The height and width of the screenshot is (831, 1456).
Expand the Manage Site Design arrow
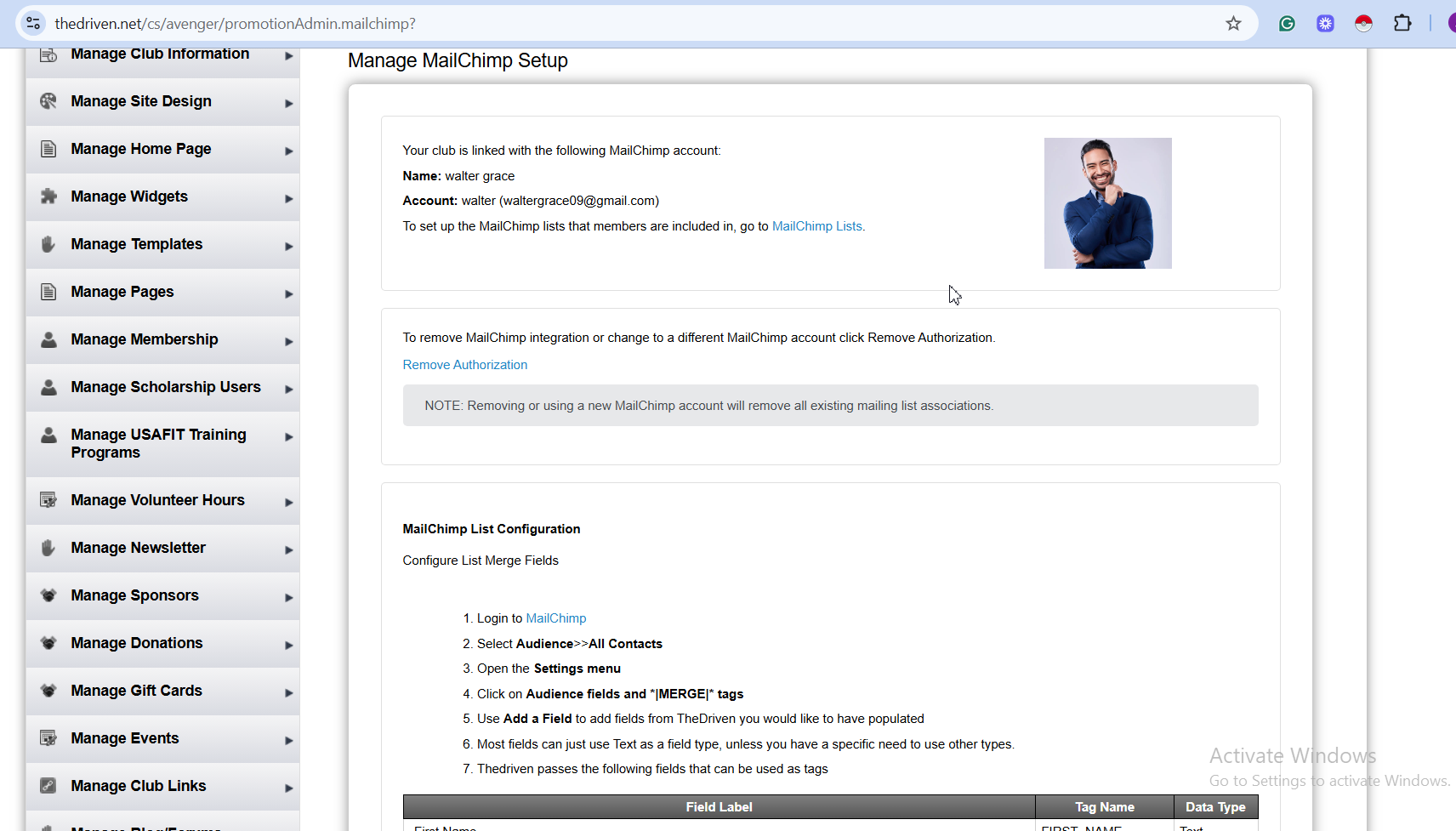289,104
